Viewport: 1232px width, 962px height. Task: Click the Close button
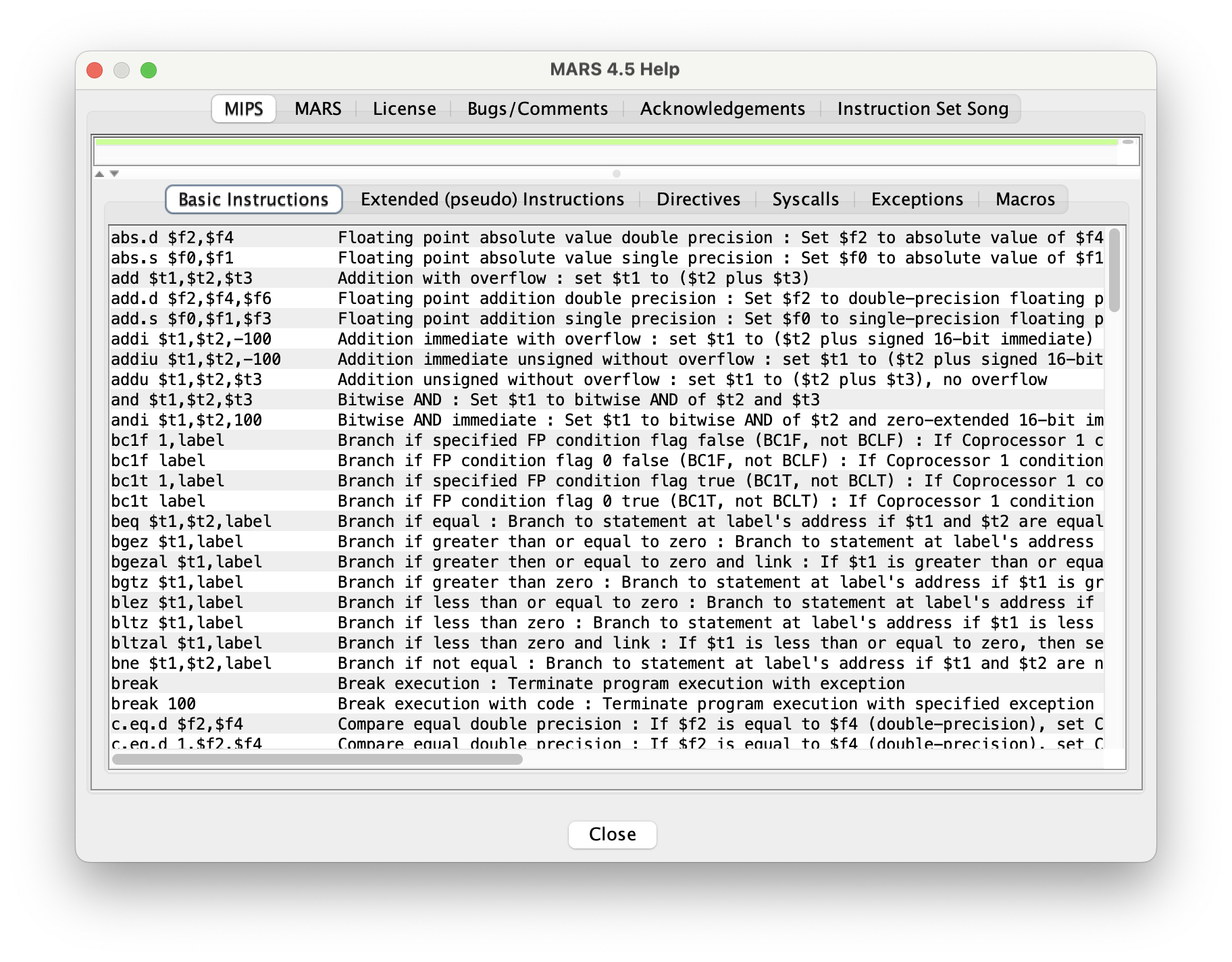[613, 834]
